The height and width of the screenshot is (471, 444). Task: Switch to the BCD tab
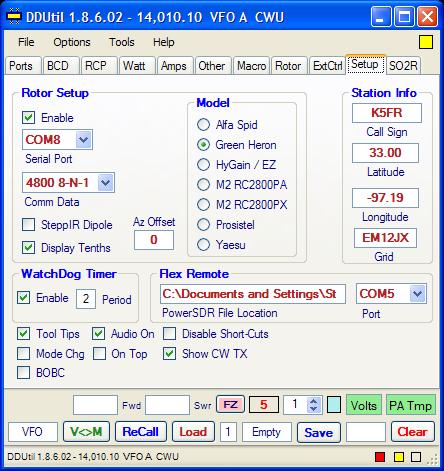[x=60, y=66]
